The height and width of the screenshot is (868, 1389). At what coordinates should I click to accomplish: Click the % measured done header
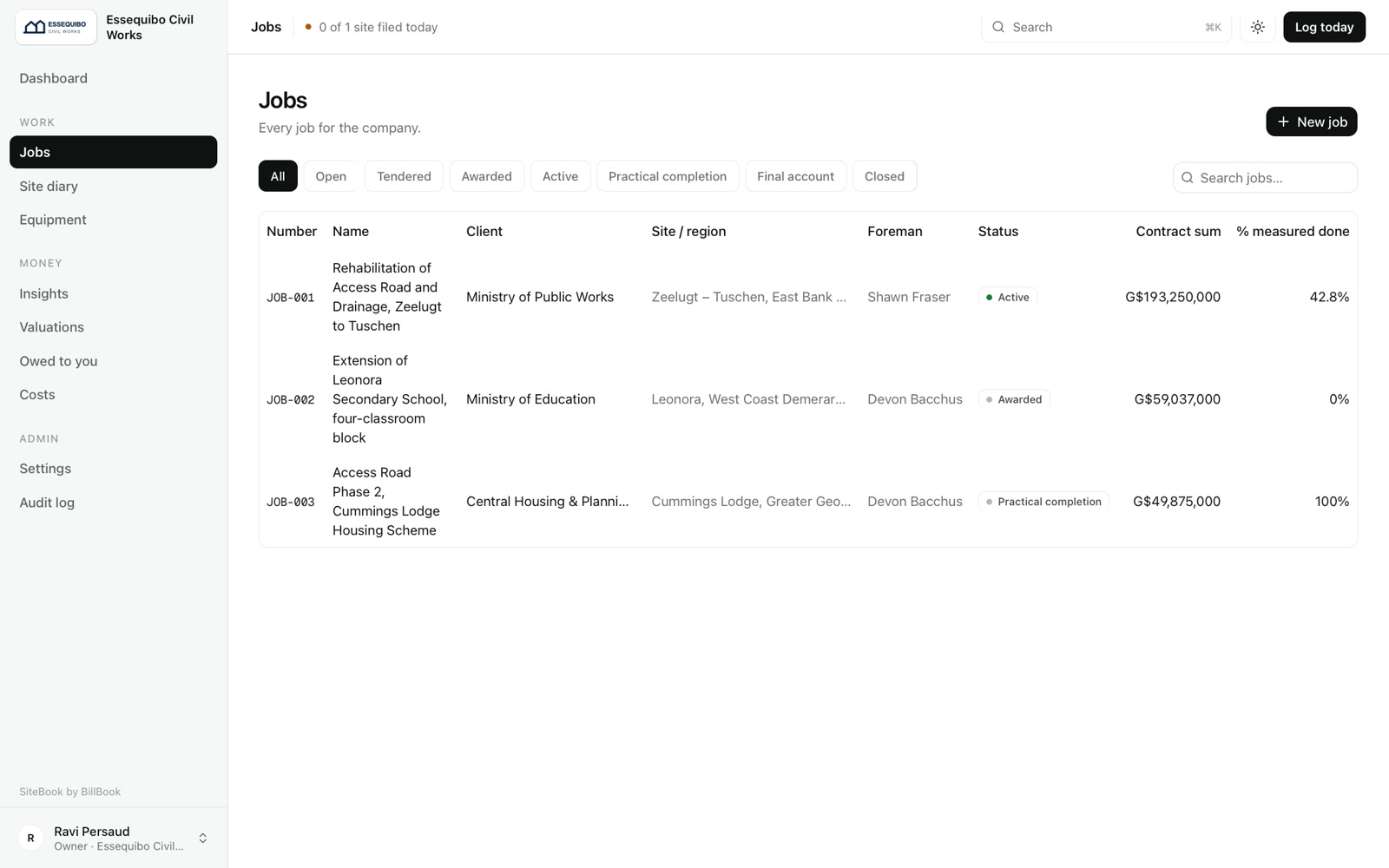tap(1293, 231)
